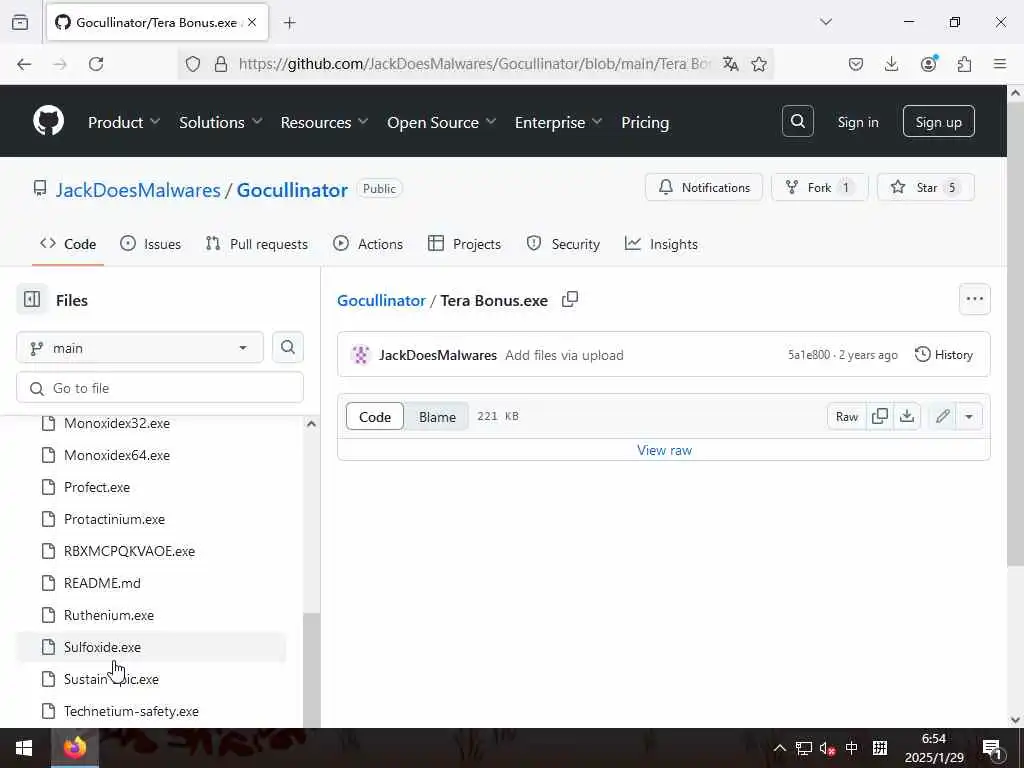Click the Notifications button
Image resolution: width=1024 pixels, height=768 pixels.
point(704,187)
